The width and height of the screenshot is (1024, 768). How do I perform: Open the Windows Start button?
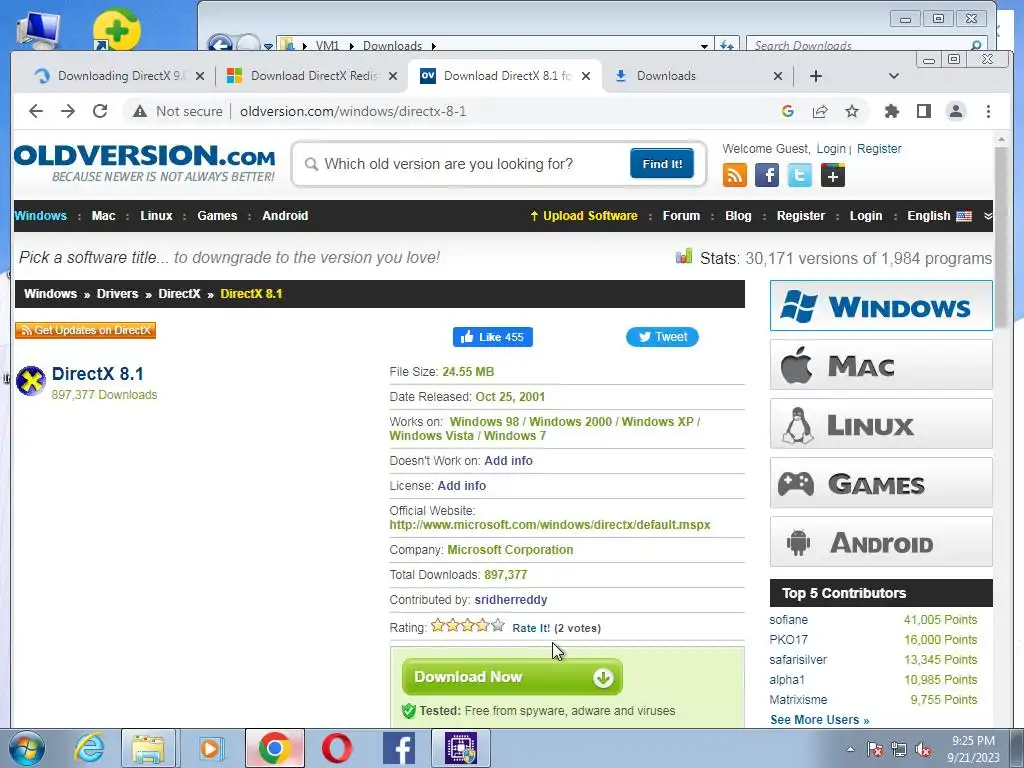(x=27, y=748)
